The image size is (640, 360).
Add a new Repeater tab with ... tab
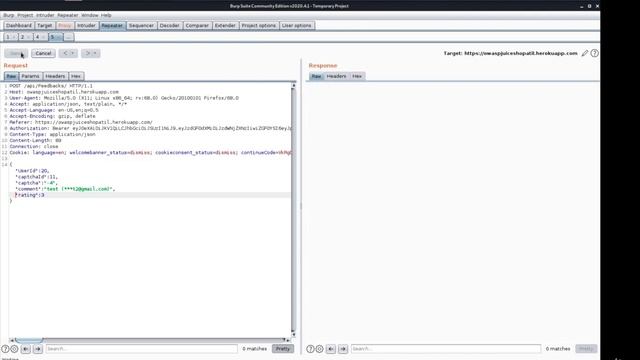pyautogui.click(x=69, y=37)
